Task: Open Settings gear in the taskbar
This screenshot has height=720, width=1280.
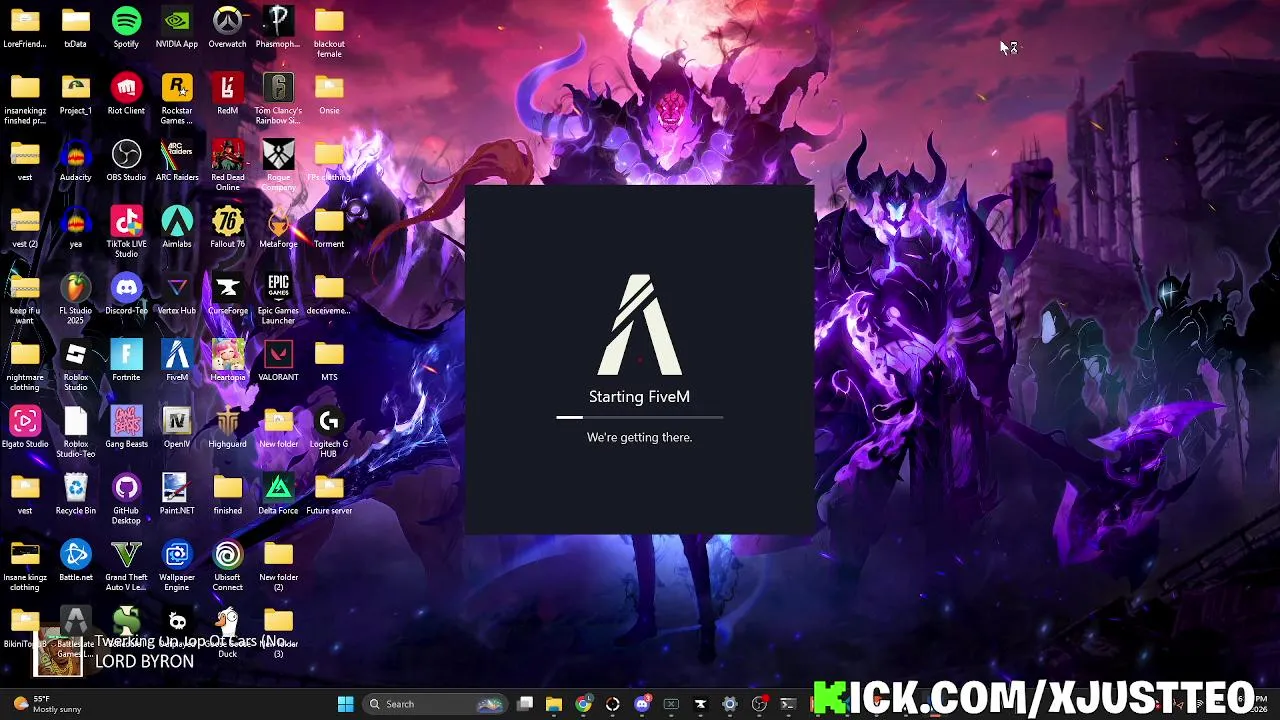Action: 730,704
